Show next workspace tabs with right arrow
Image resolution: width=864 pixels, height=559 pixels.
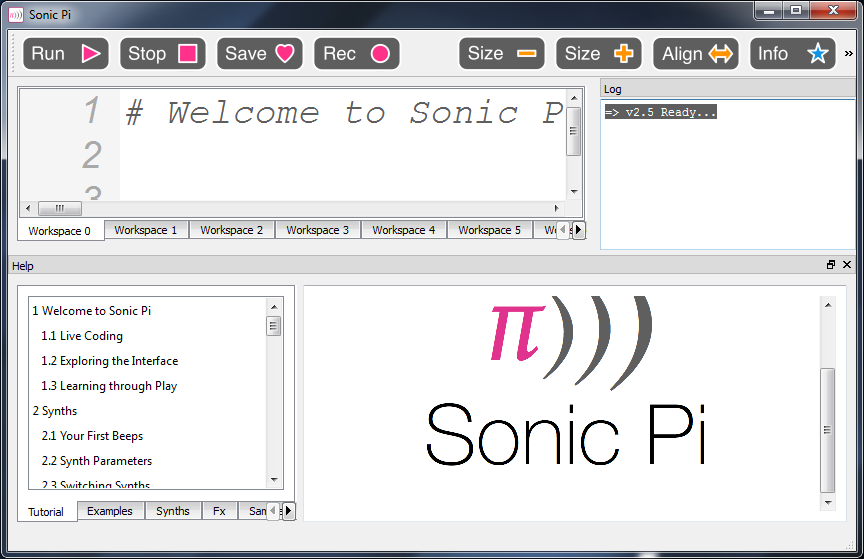pos(578,229)
